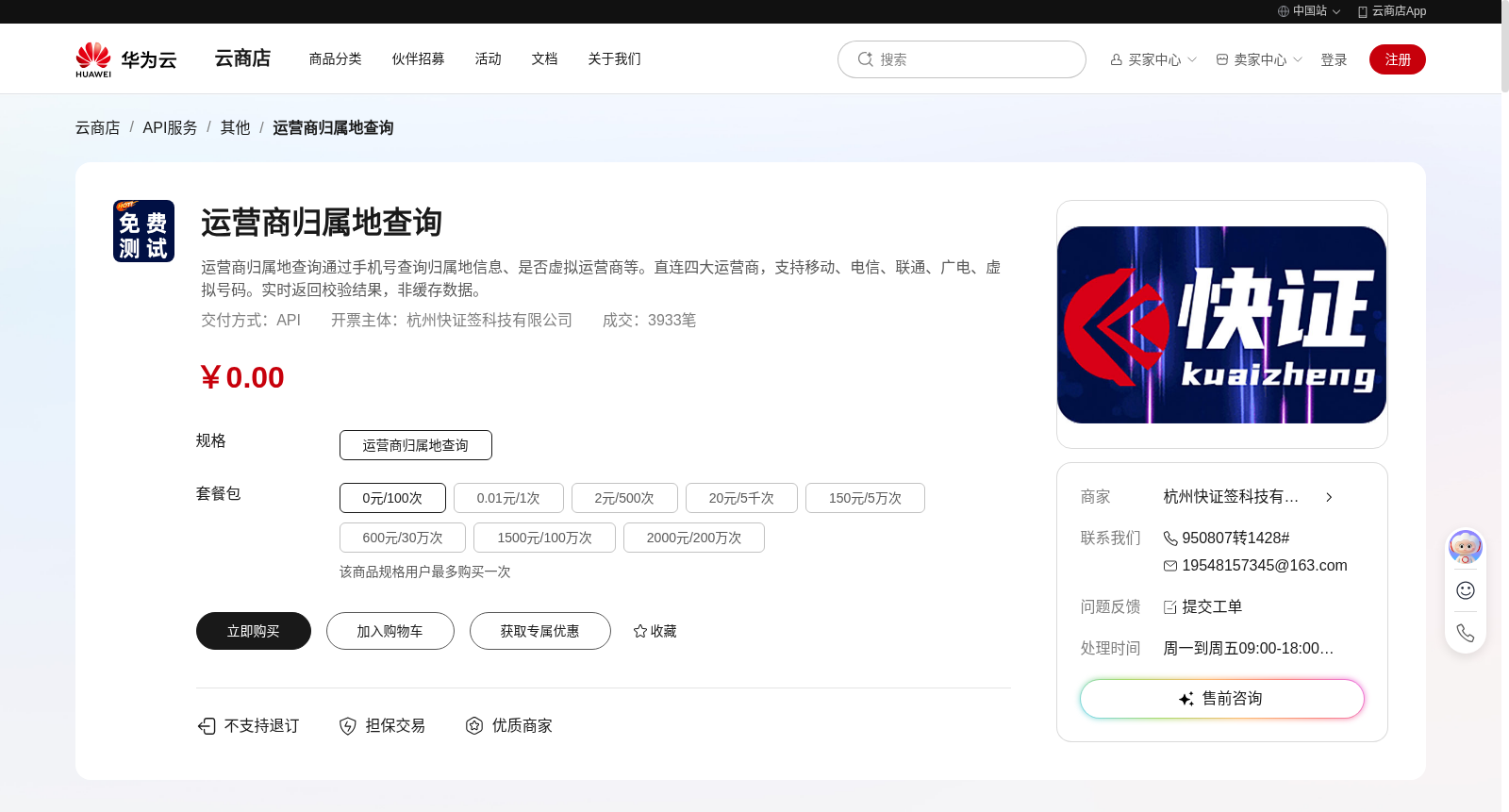Select the 2元/500次 package
This screenshot has width=1509, height=812.
click(624, 498)
